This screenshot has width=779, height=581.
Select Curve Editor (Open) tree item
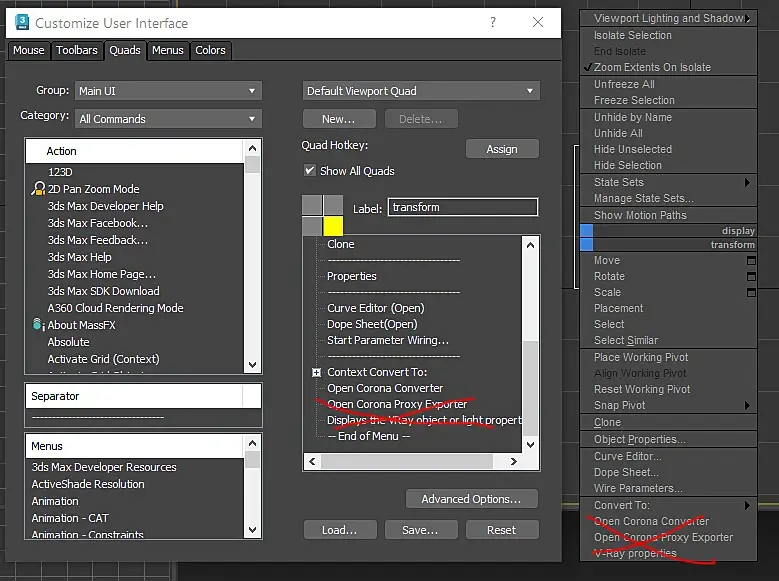(376, 308)
